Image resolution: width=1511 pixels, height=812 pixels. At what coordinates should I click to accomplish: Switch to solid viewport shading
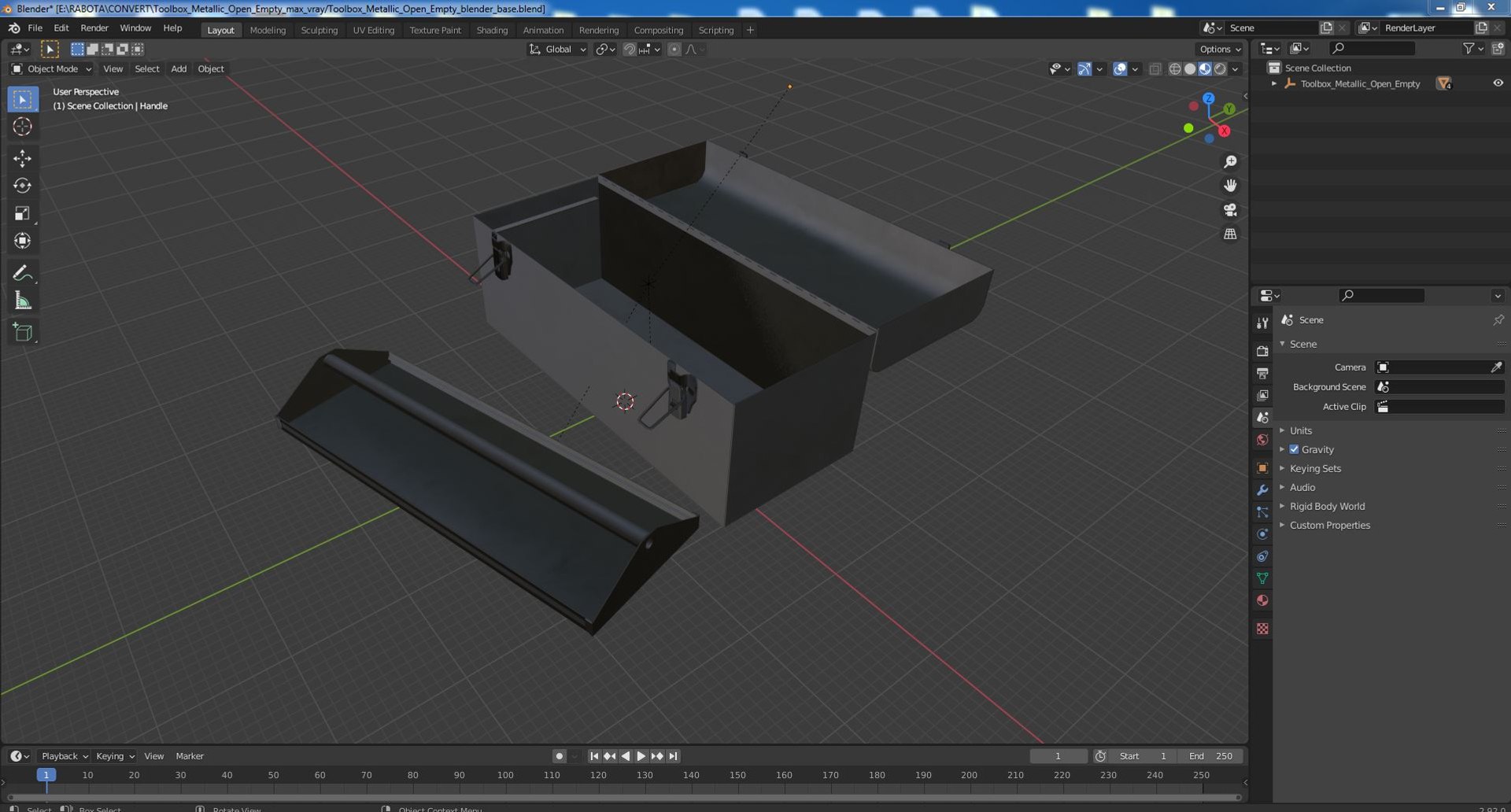click(1190, 69)
